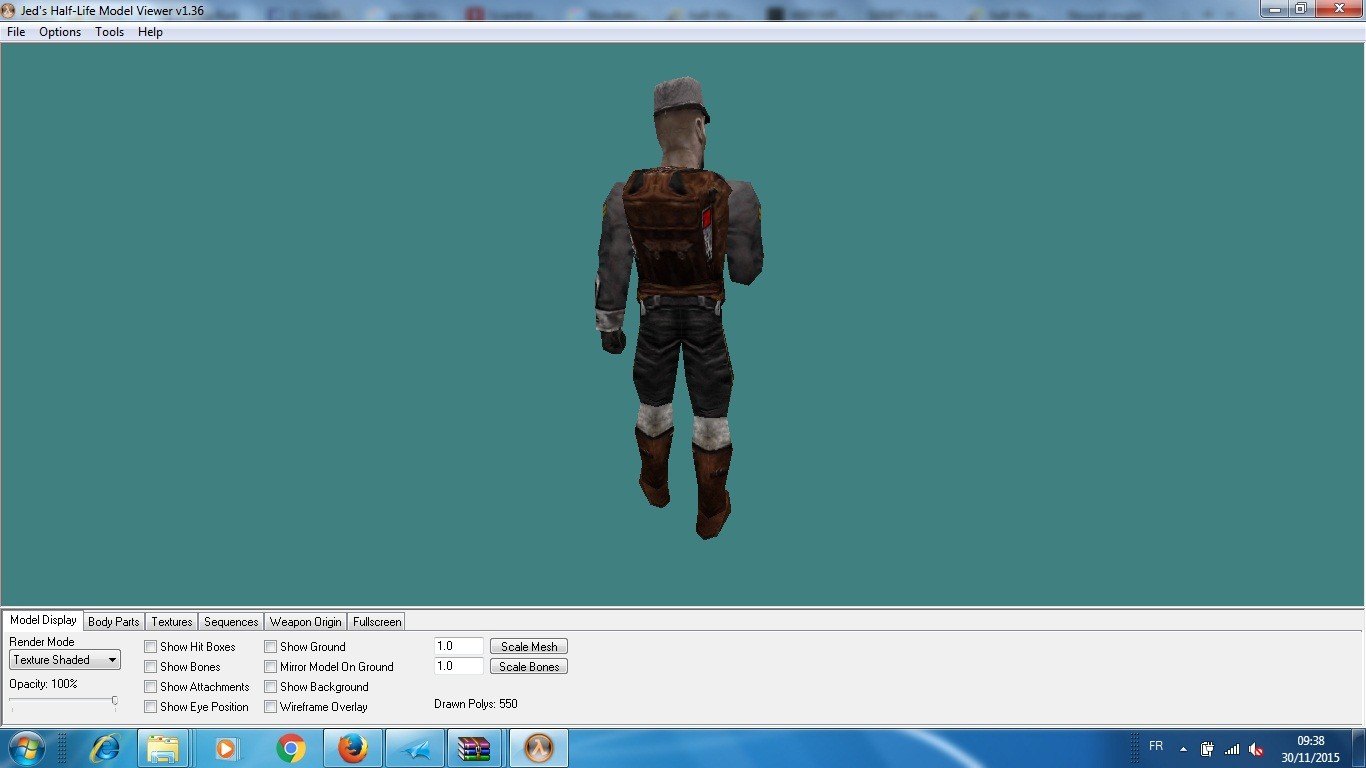Open the network signal tray icon

(1232, 749)
